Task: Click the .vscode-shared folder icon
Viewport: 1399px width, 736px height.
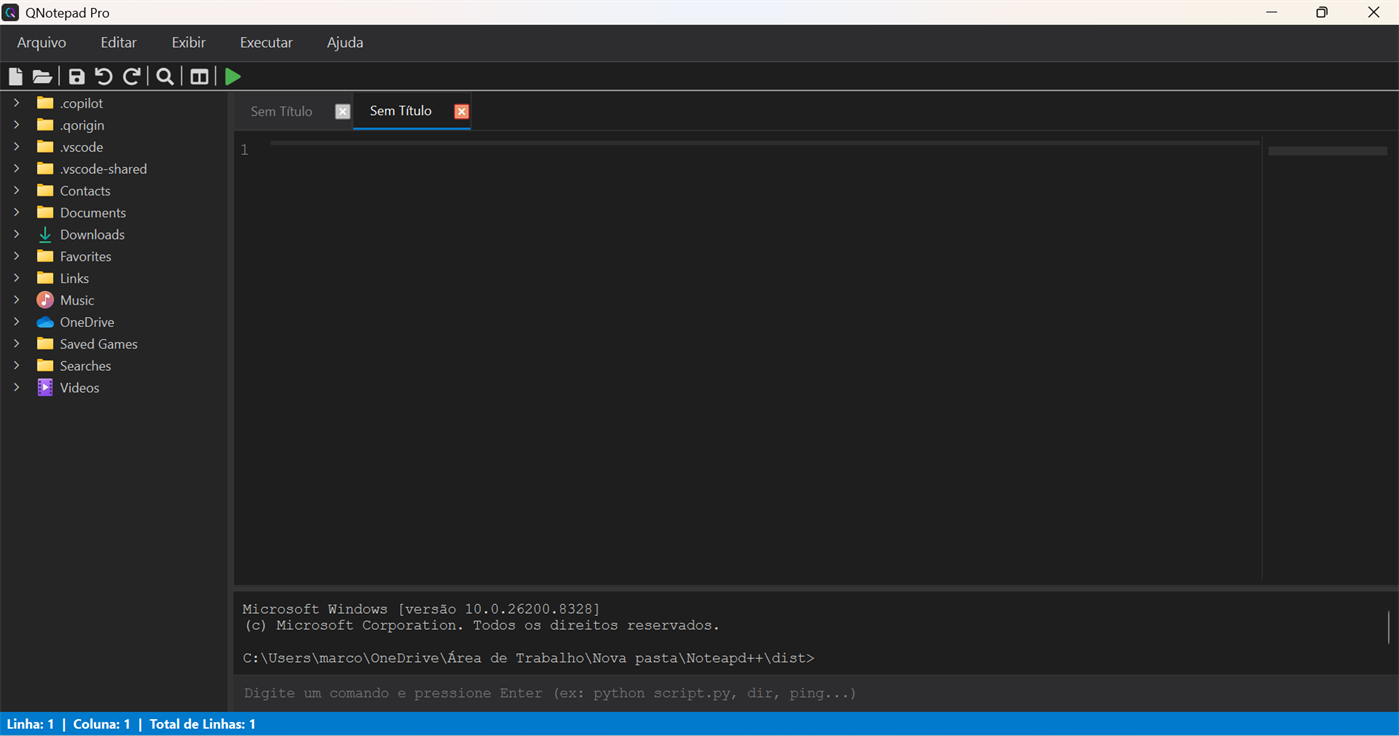Action: click(x=45, y=169)
